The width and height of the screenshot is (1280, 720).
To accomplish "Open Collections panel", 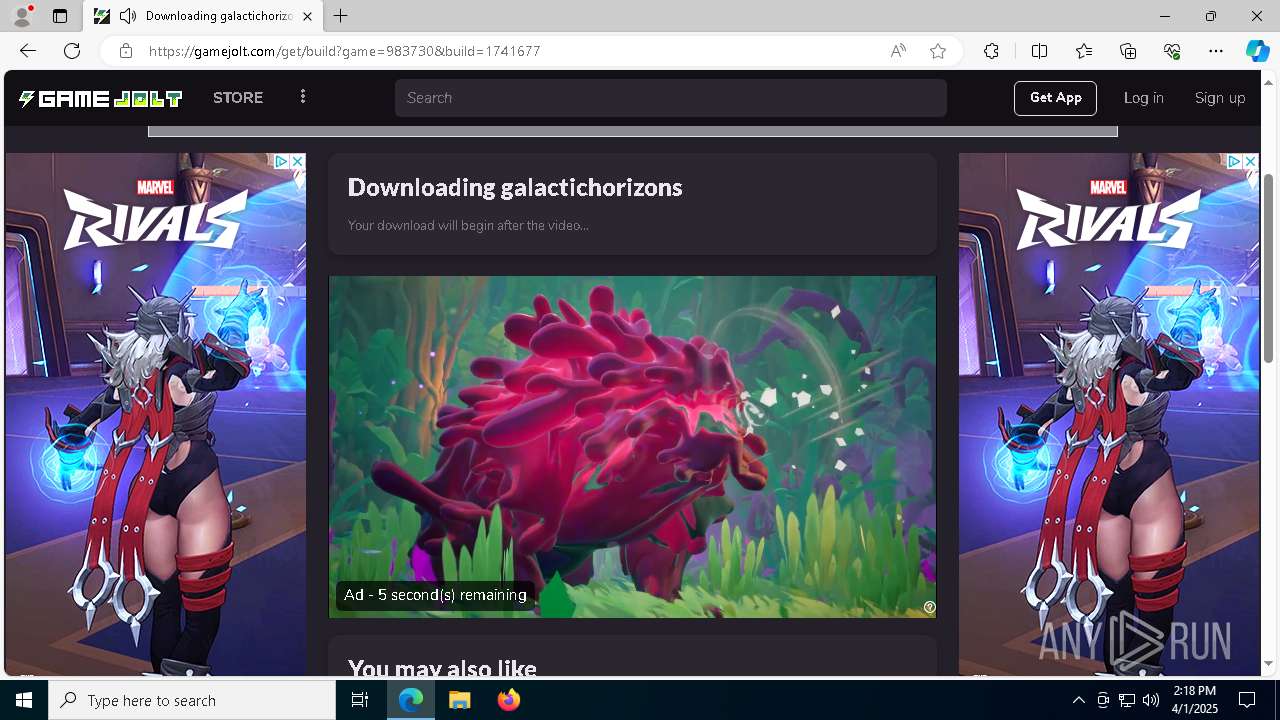I will [1128, 51].
